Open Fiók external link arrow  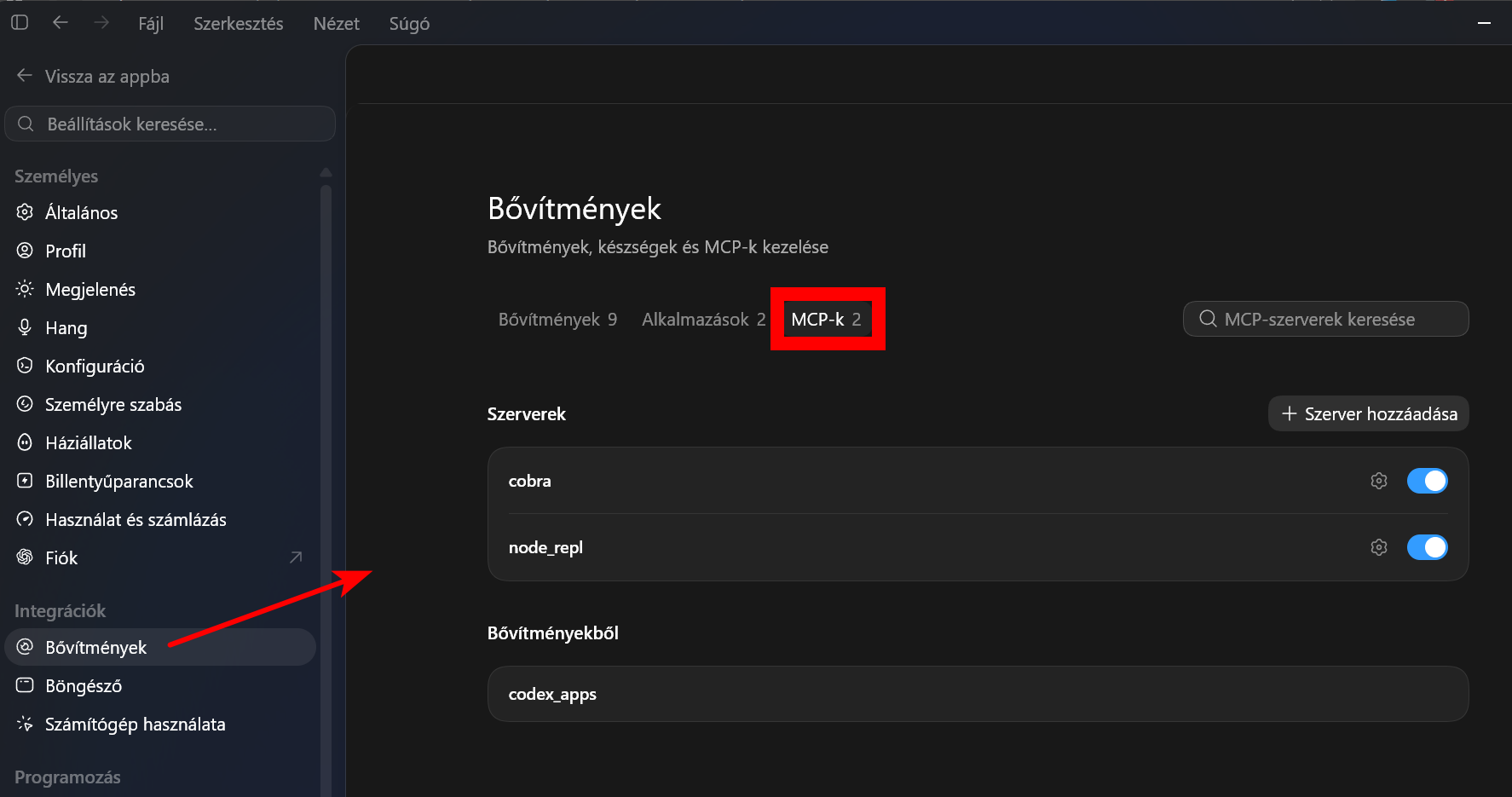[x=296, y=557]
